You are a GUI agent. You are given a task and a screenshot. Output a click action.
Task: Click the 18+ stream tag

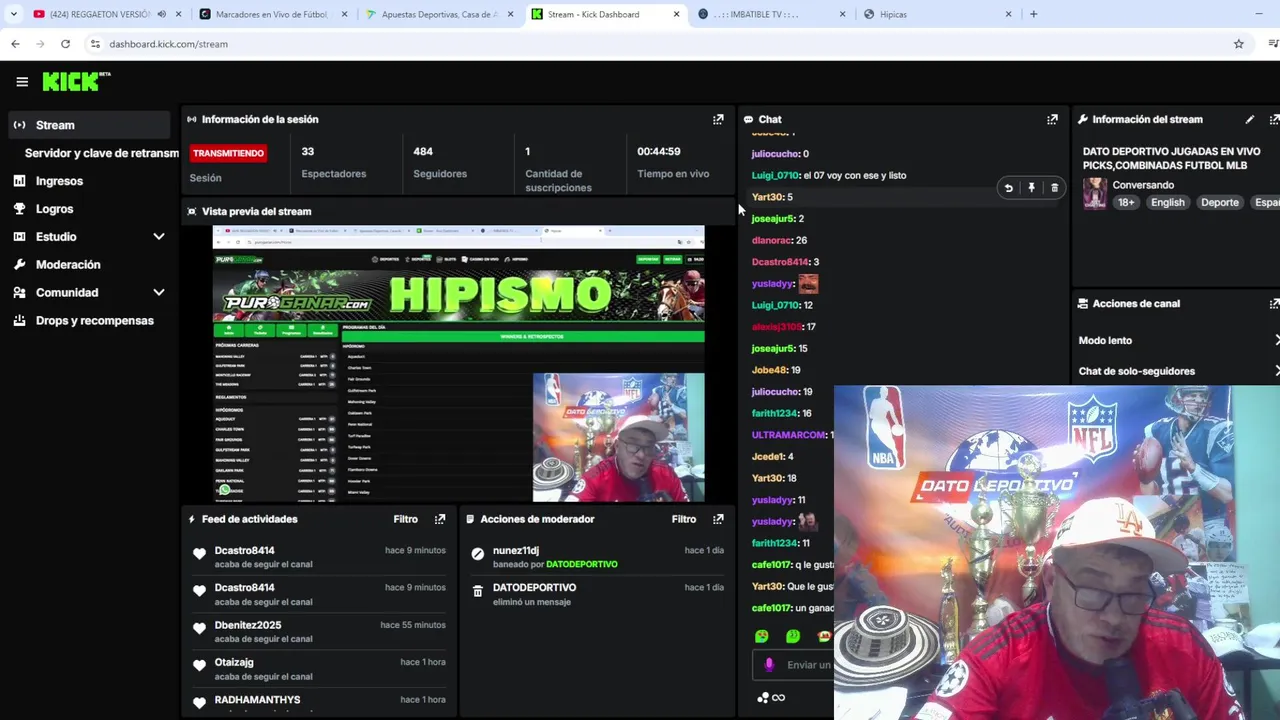(1126, 202)
